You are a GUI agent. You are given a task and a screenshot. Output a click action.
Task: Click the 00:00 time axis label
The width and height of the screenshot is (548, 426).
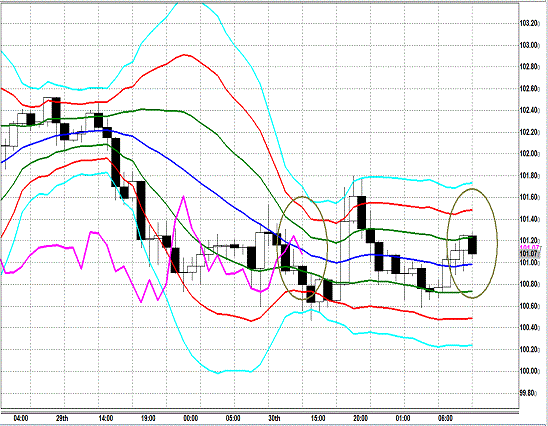click(190, 418)
